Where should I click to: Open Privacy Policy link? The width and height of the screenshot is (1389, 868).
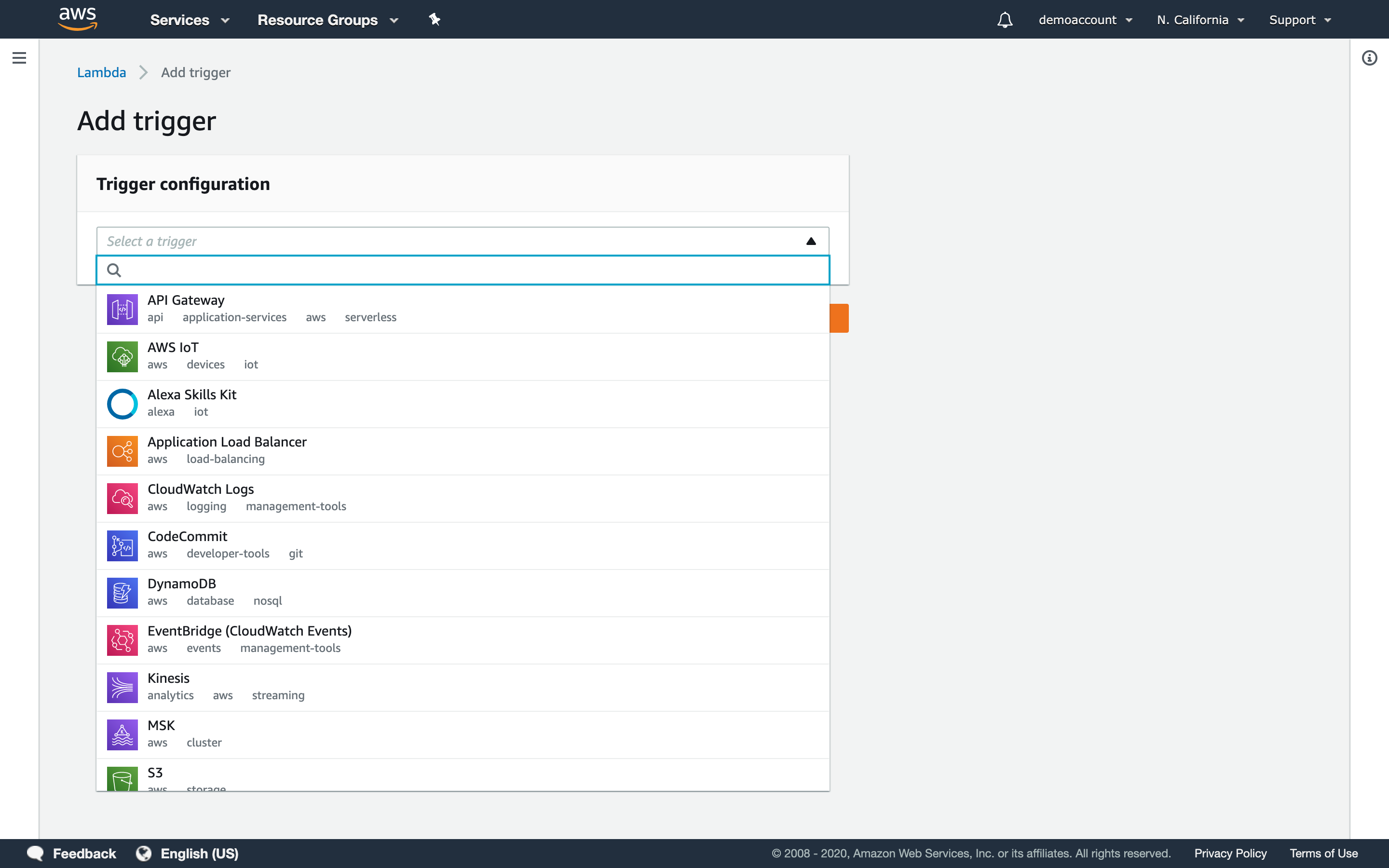1230,854
